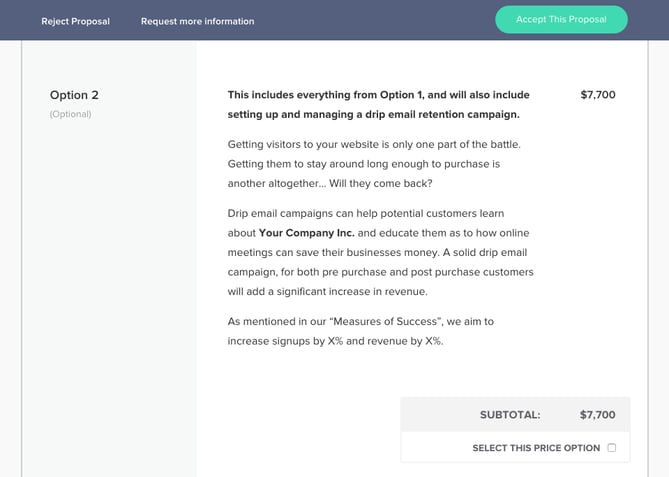Click the 'Getting them to stay around' line
This screenshot has height=477, width=669.
pyautogui.click(x=363, y=164)
